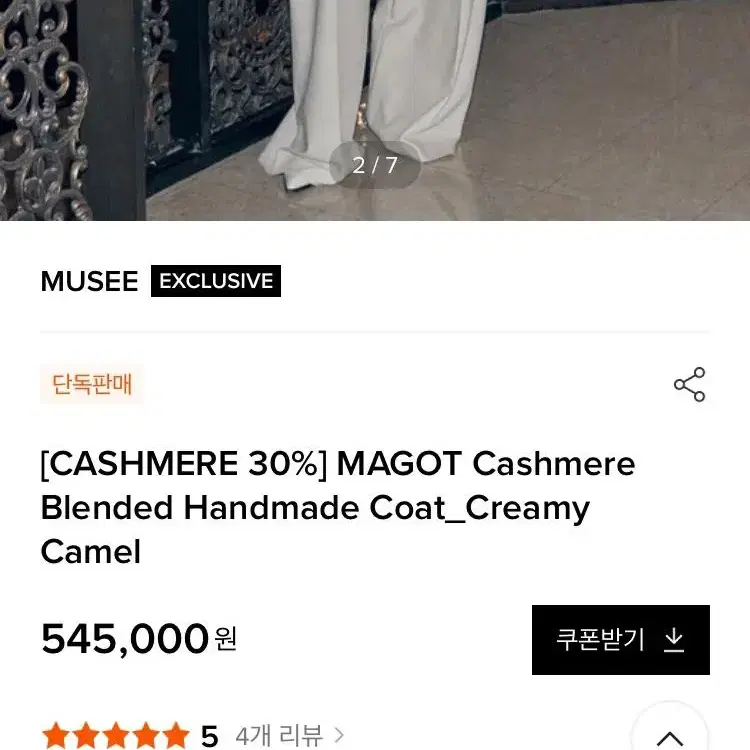This screenshot has width=750, height=750.
Task: Click the 545,000원 price
Action: (x=139, y=639)
